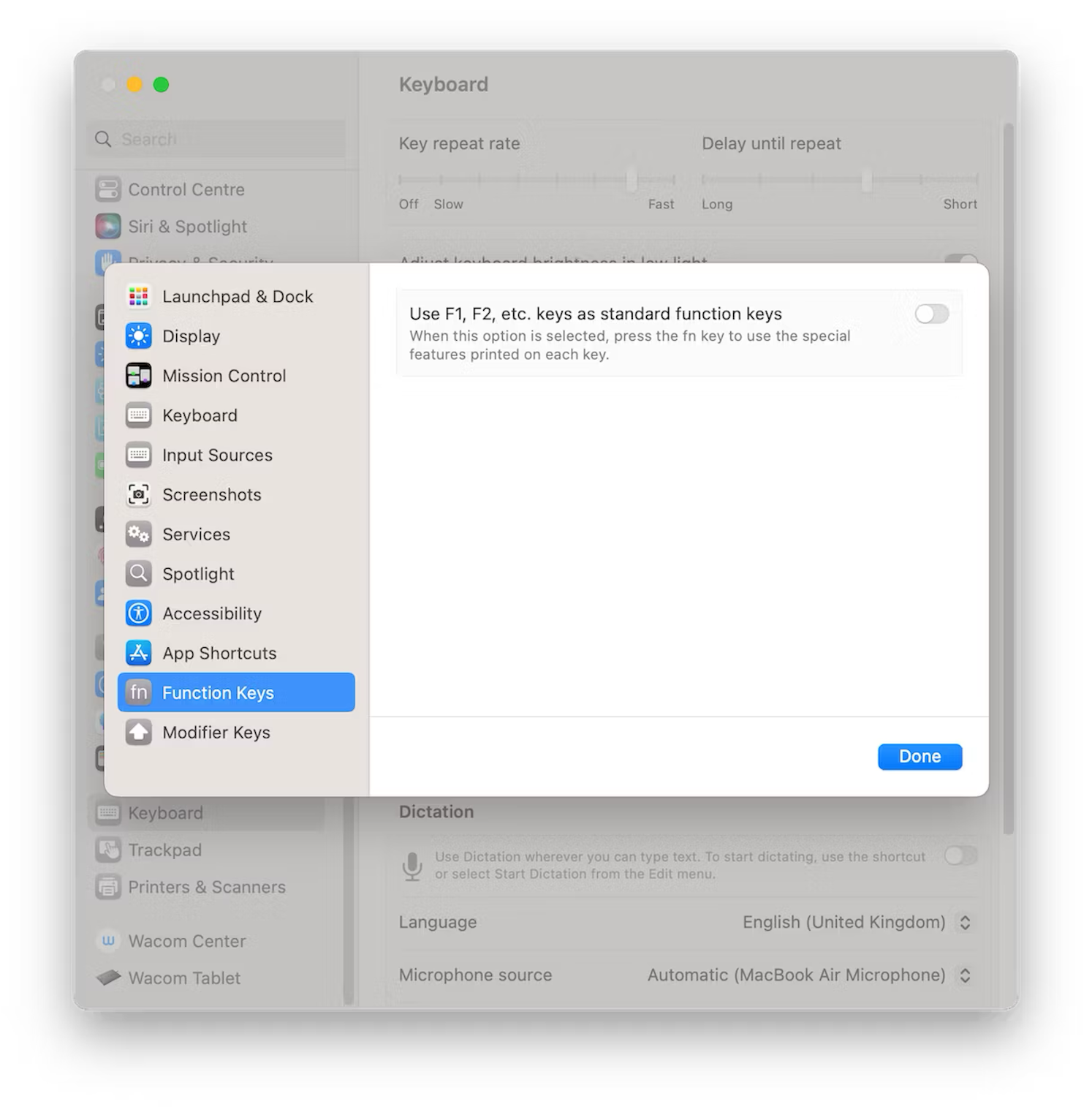This screenshot has height=1107, width=1092.
Task: Select the Launchpad & Dock icon
Action: click(x=139, y=296)
